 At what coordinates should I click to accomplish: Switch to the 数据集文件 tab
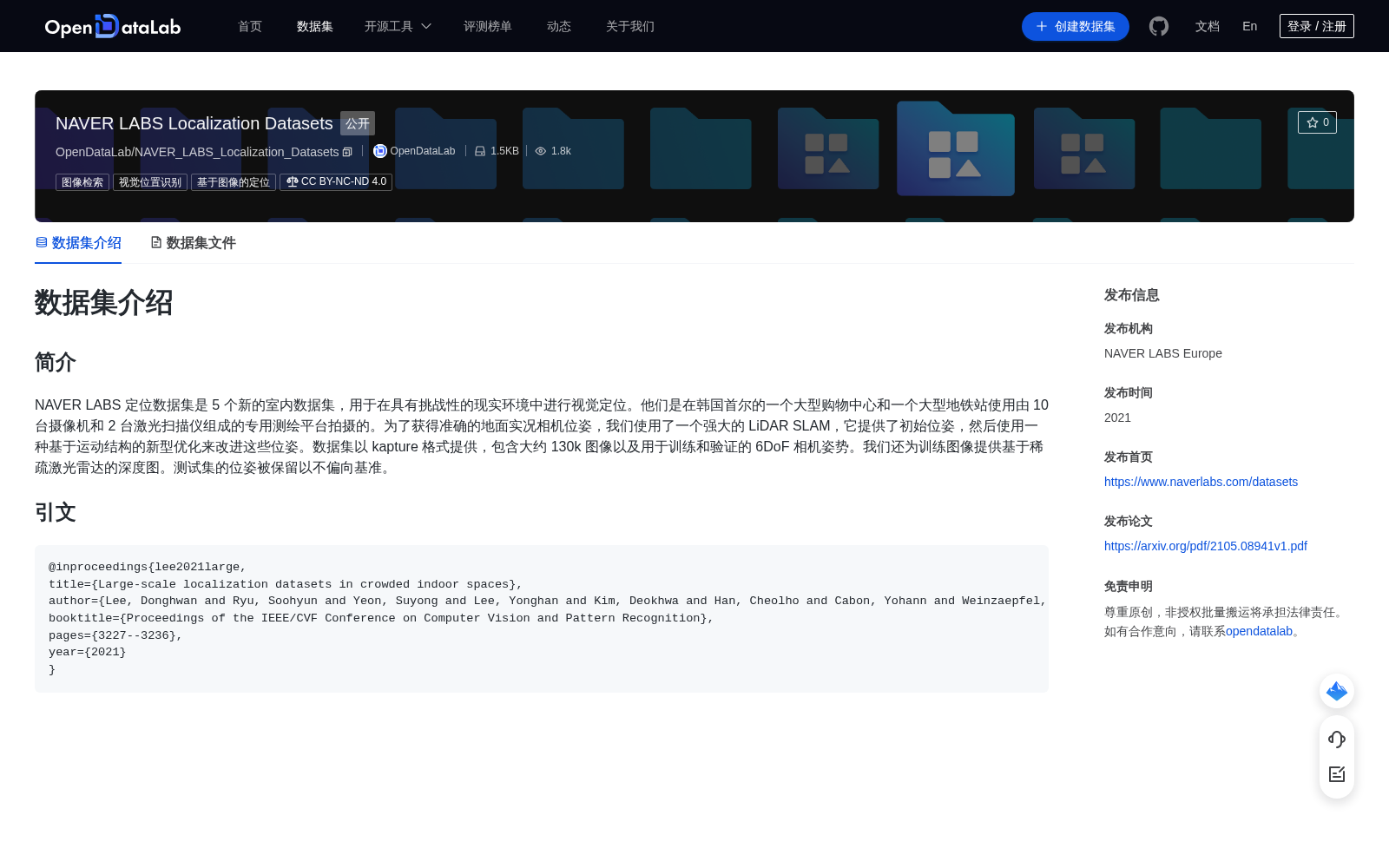click(193, 243)
